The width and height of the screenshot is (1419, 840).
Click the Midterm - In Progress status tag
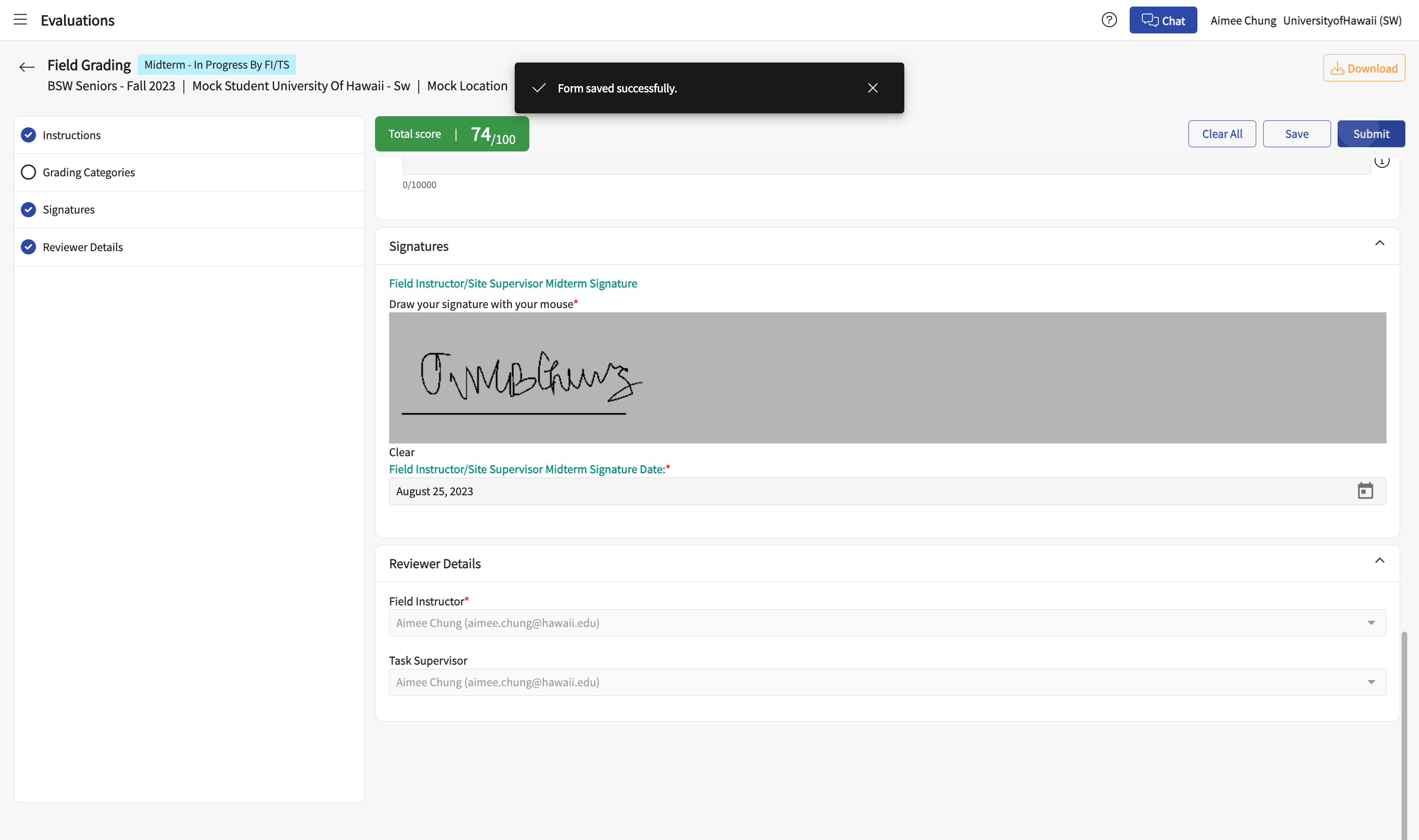(x=216, y=64)
